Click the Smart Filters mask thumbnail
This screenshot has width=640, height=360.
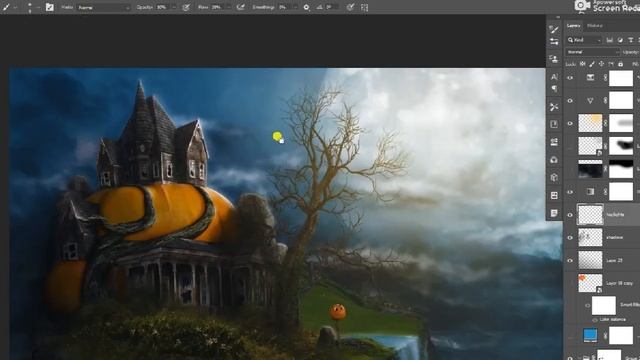click(604, 305)
